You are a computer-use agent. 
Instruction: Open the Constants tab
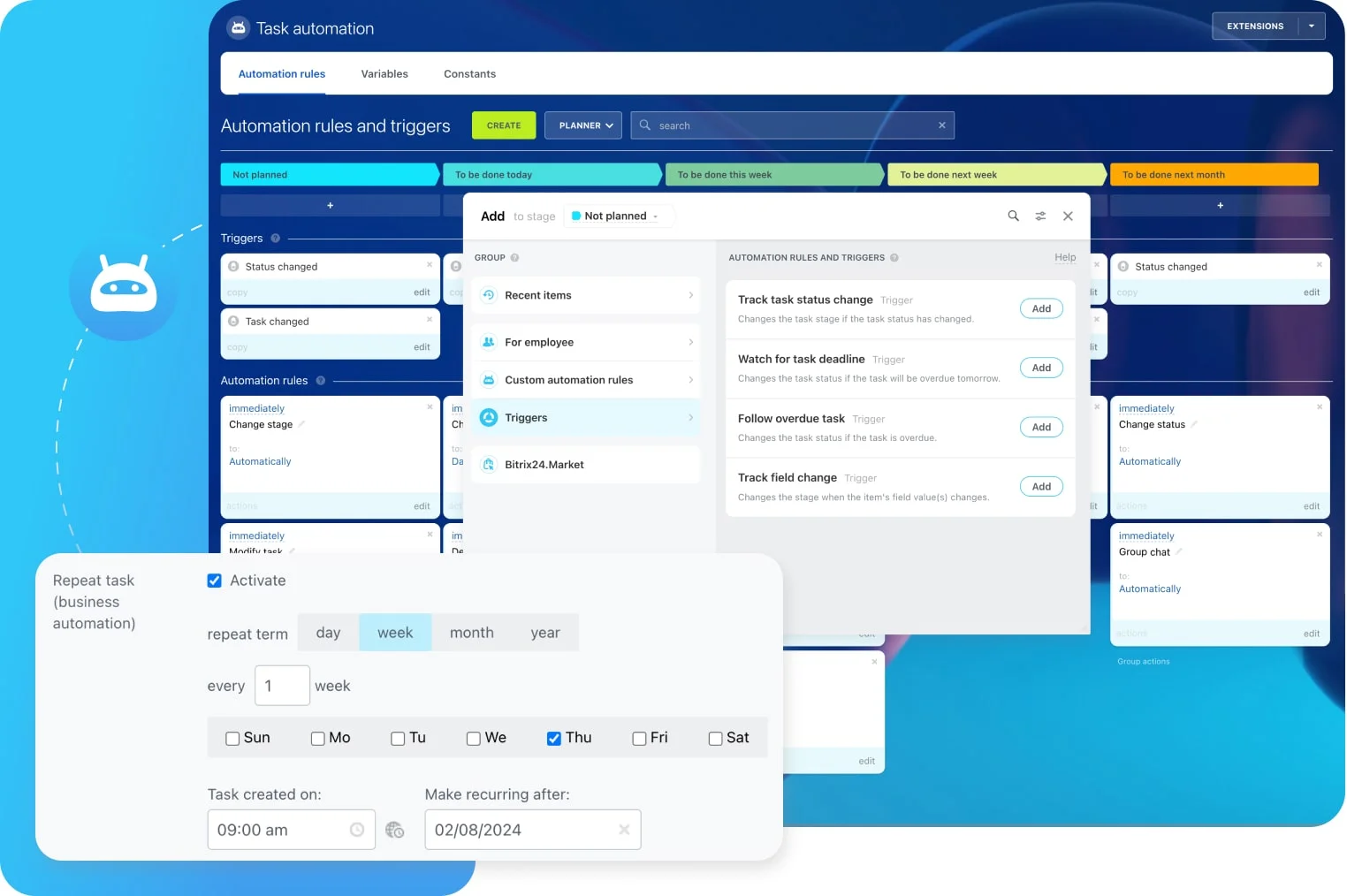[x=469, y=73]
